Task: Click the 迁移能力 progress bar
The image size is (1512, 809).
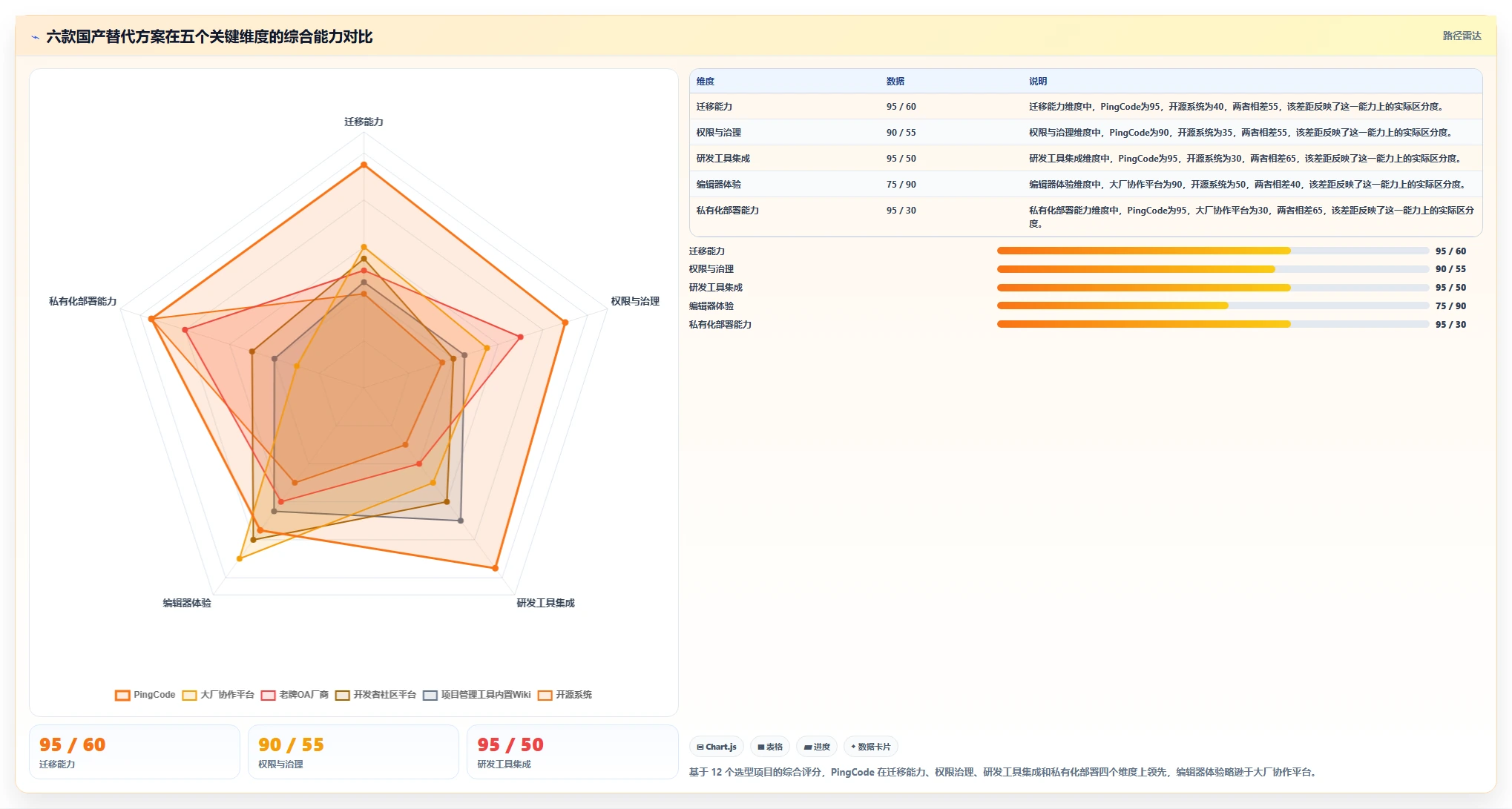Action: coord(1213,251)
